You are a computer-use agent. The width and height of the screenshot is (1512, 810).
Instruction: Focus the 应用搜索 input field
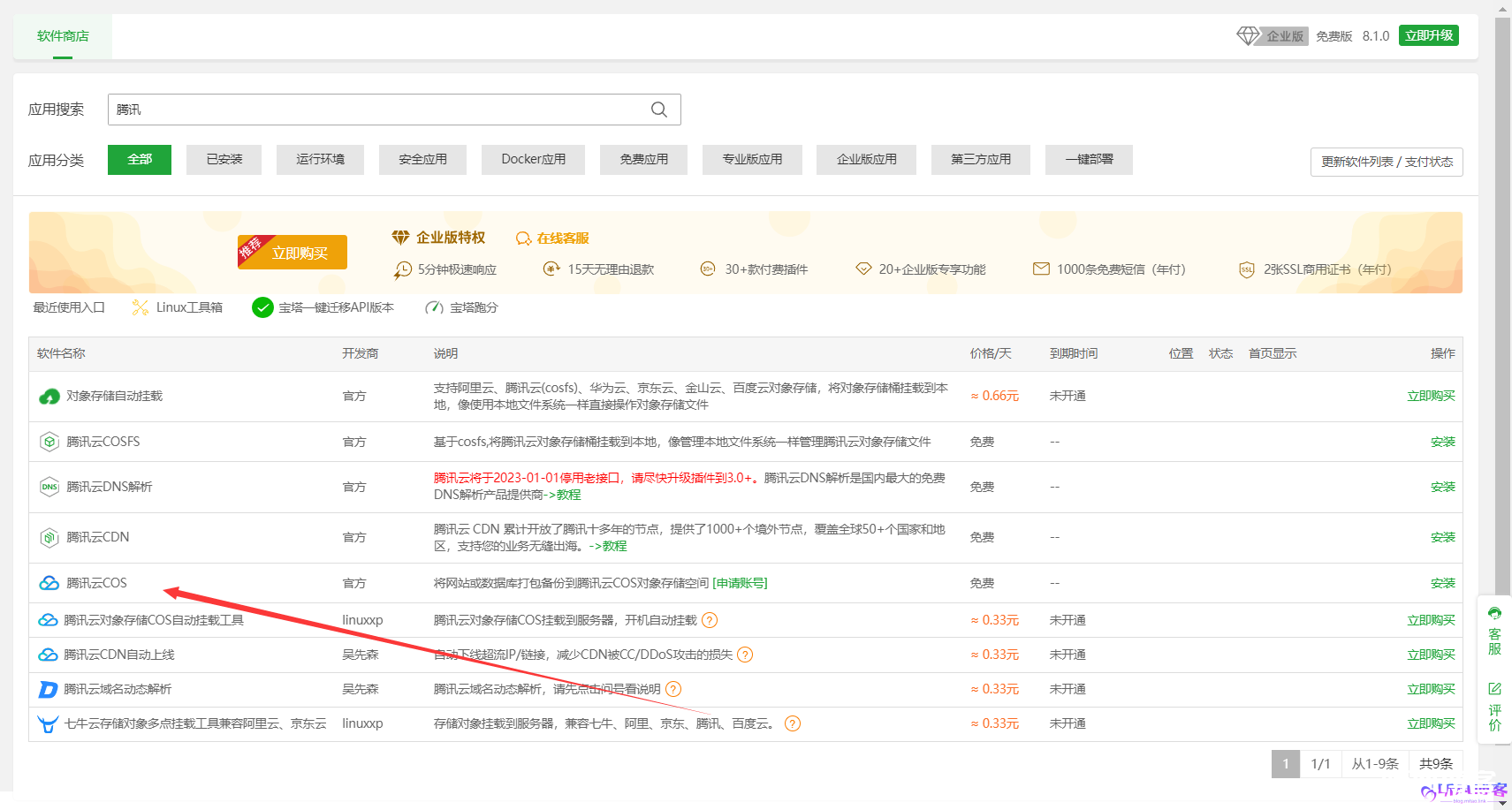tap(394, 110)
